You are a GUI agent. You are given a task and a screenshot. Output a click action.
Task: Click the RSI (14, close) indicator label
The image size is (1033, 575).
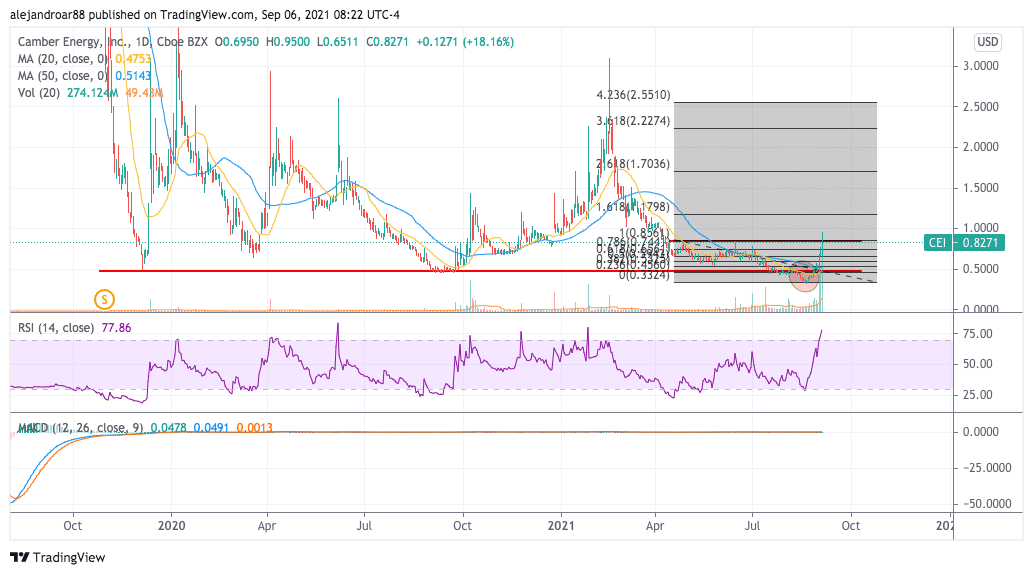coord(55,327)
